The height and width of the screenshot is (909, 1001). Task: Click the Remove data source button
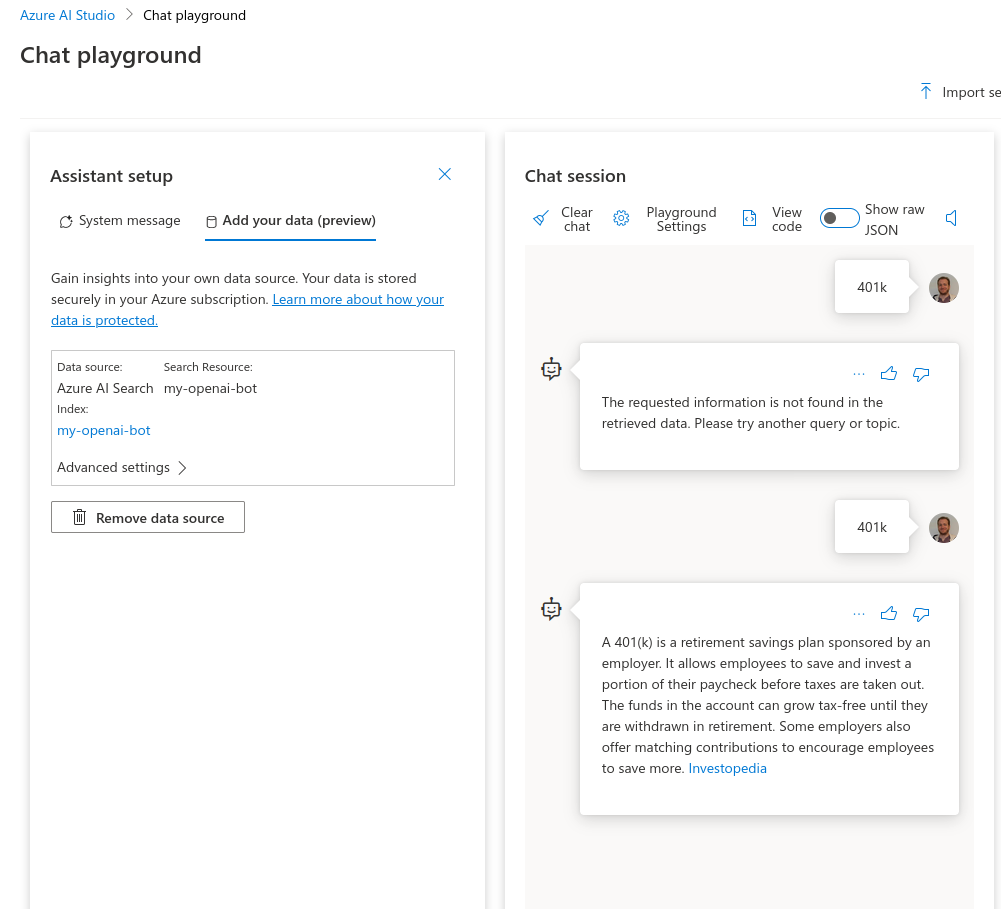click(x=147, y=517)
